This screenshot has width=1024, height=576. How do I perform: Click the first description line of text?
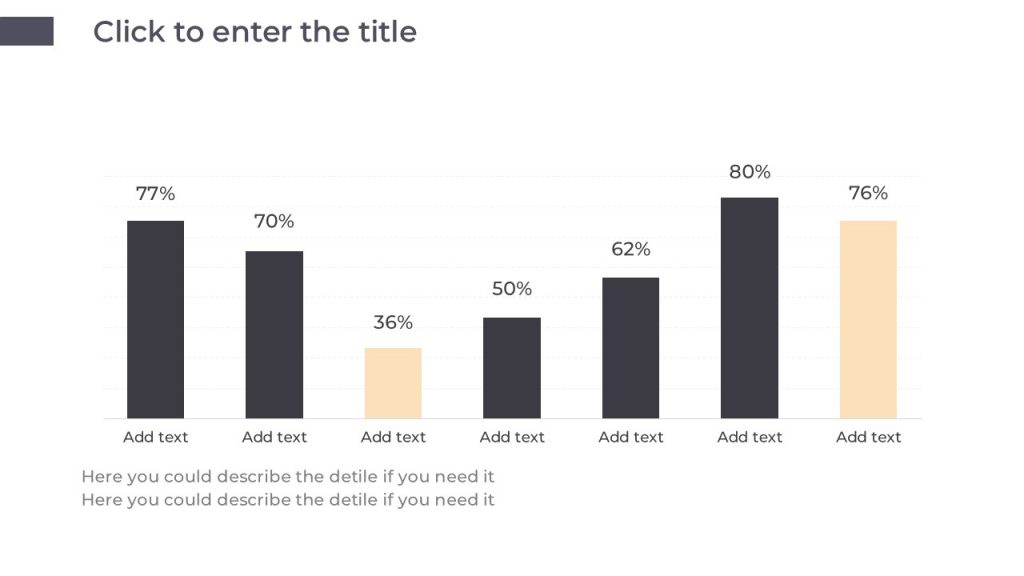tap(288, 477)
